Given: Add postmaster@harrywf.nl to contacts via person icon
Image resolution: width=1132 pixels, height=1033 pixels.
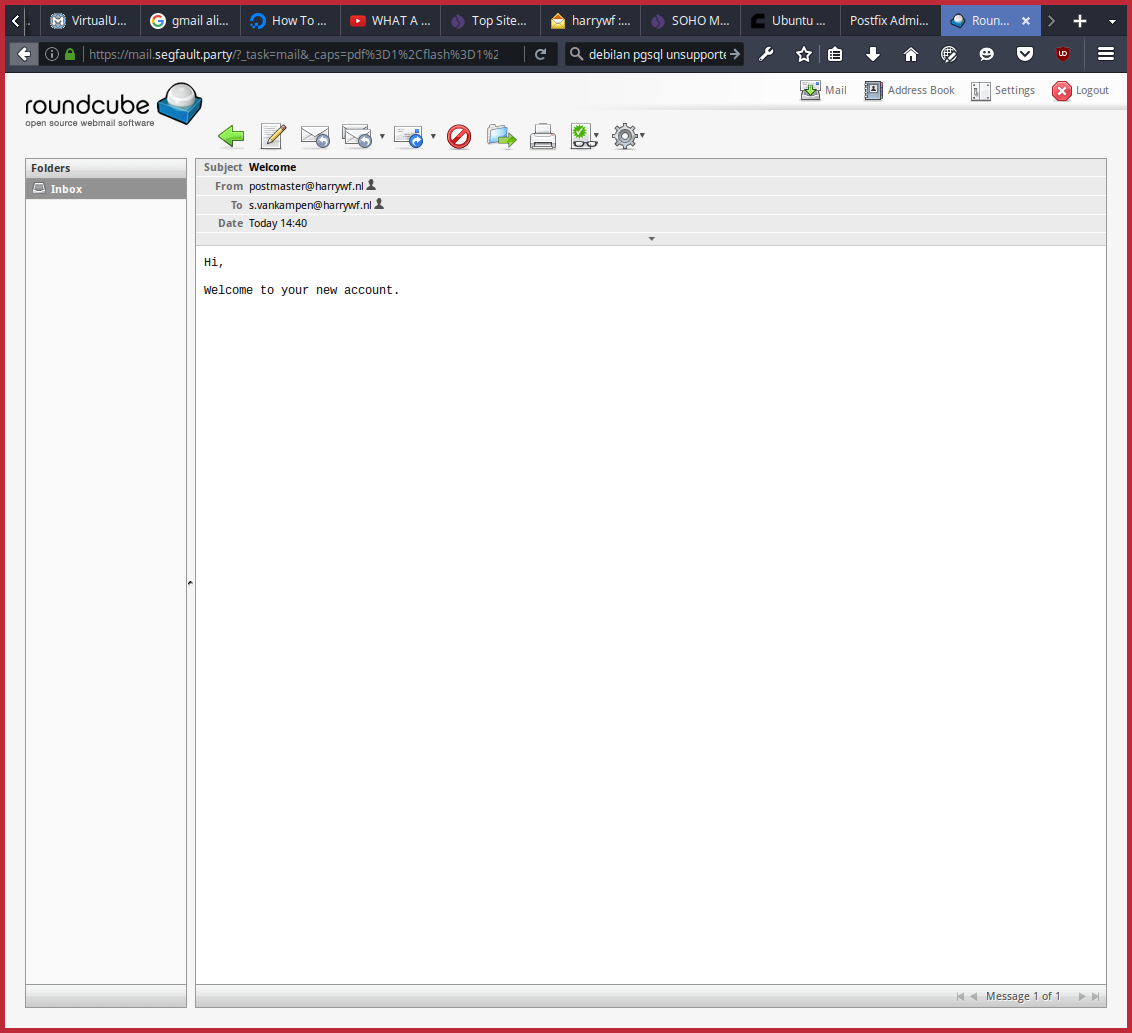Looking at the screenshot, I should click(371, 185).
